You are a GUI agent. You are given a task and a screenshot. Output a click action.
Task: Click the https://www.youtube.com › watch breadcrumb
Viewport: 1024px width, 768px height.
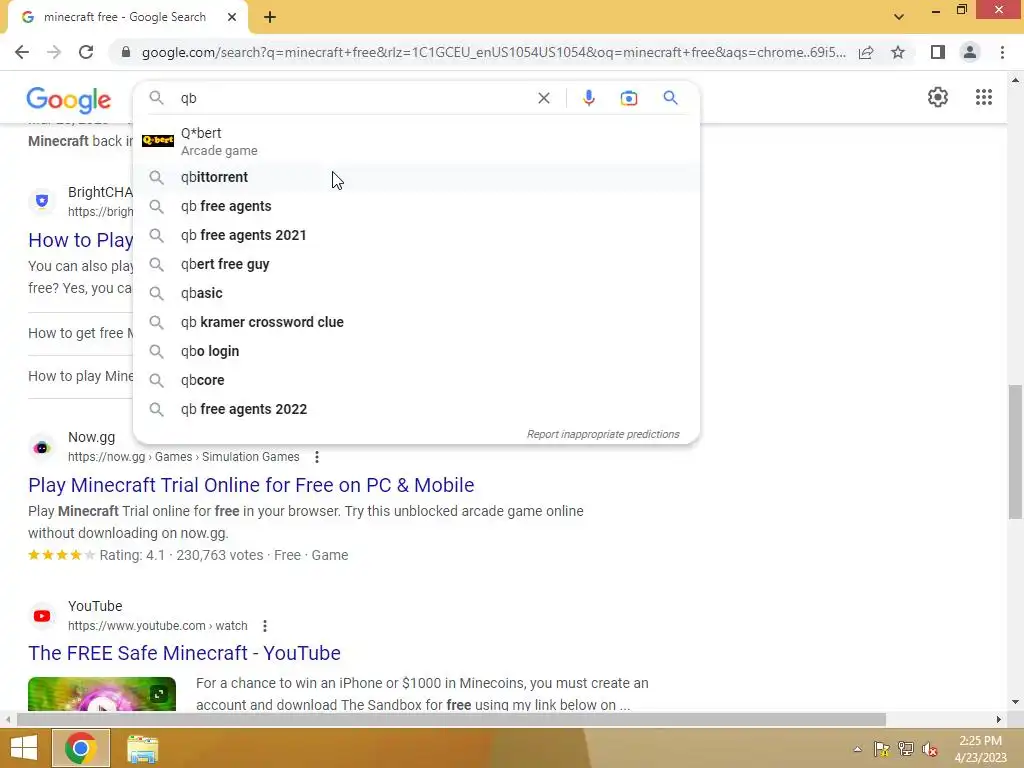157,626
